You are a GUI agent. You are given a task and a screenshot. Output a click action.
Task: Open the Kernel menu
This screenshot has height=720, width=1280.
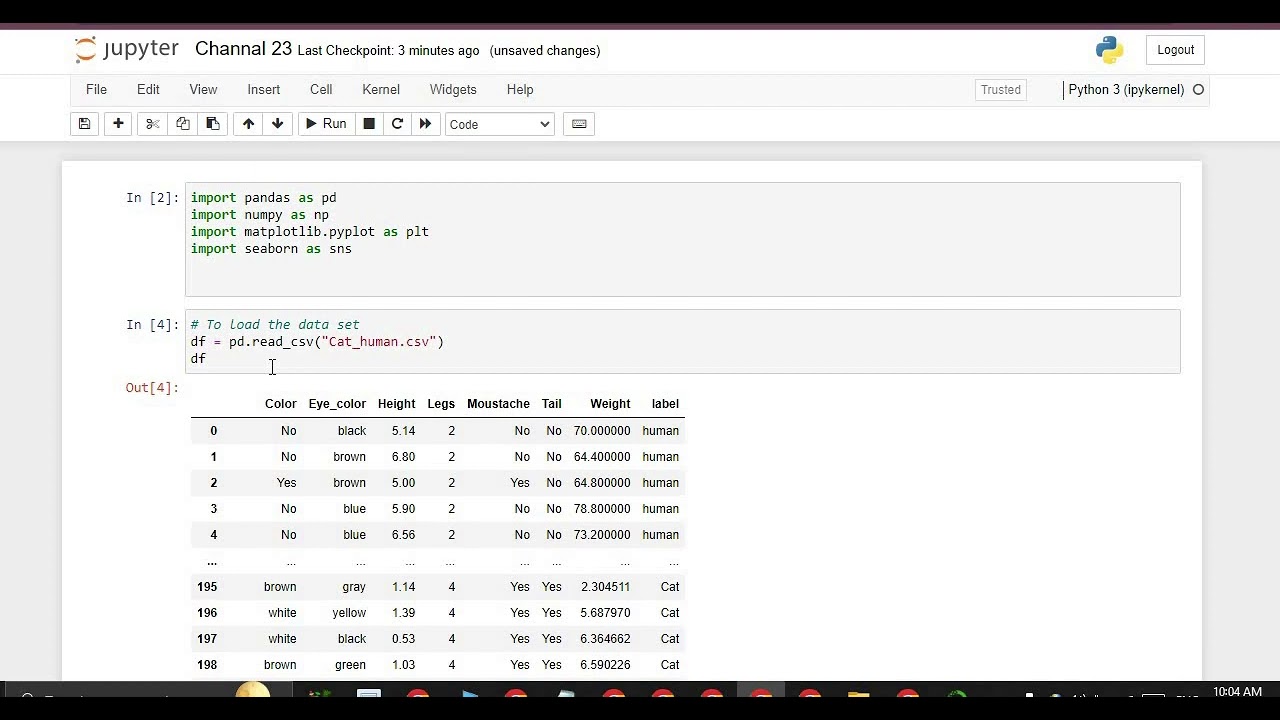click(x=381, y=90)
